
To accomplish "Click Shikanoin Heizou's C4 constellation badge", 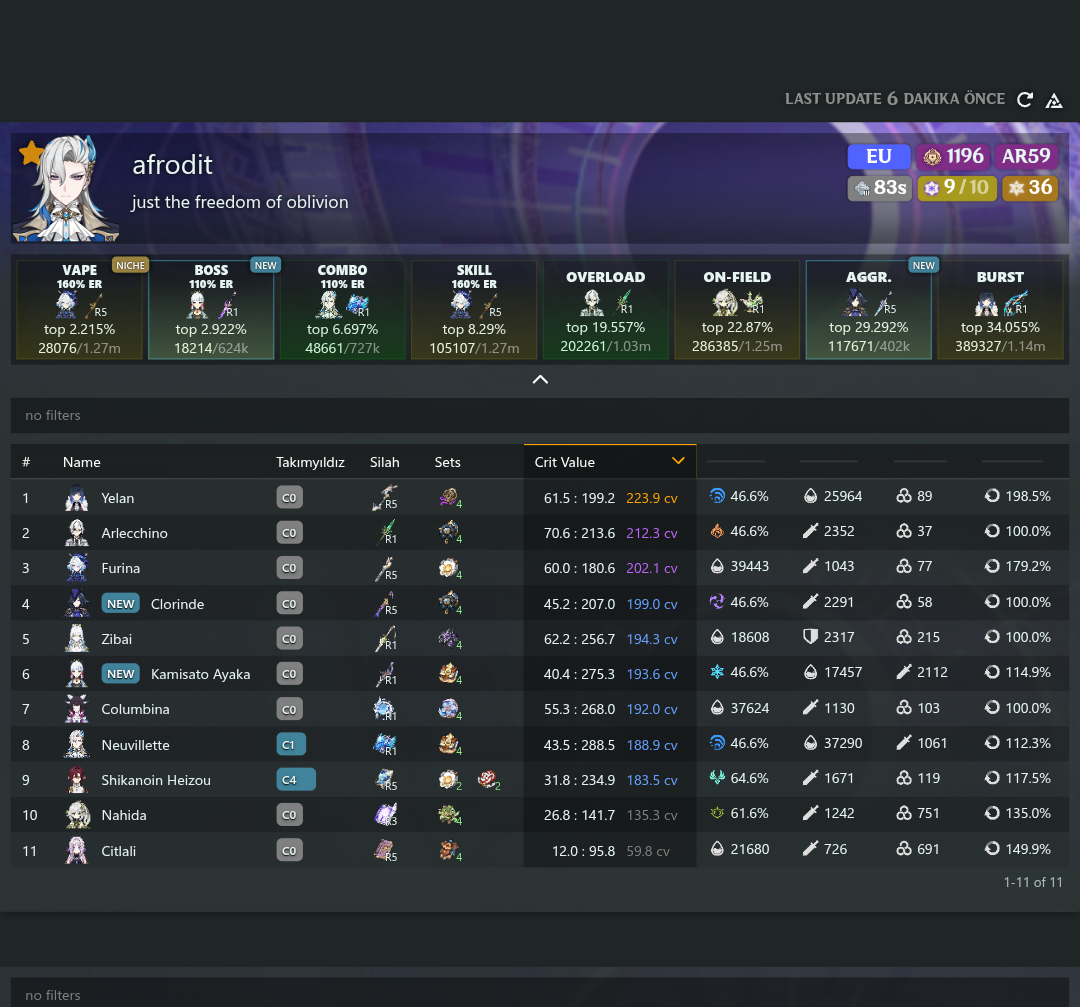I will click(x=295, y=780).
